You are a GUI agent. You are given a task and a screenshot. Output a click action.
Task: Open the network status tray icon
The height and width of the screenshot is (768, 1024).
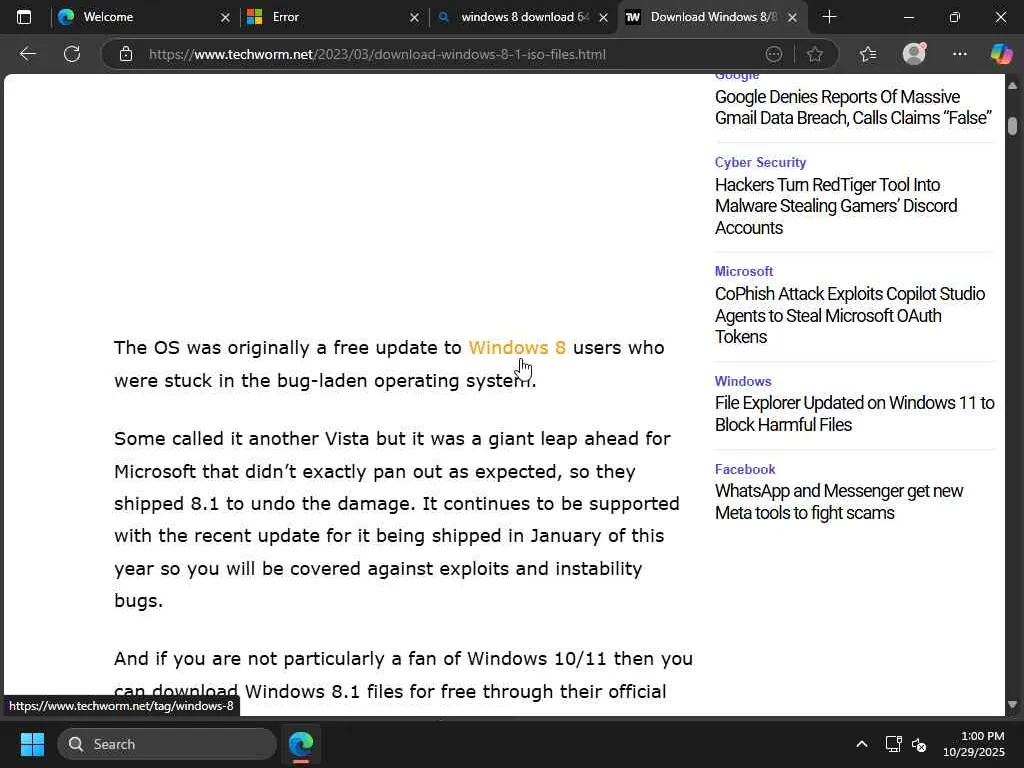(893, 744)
